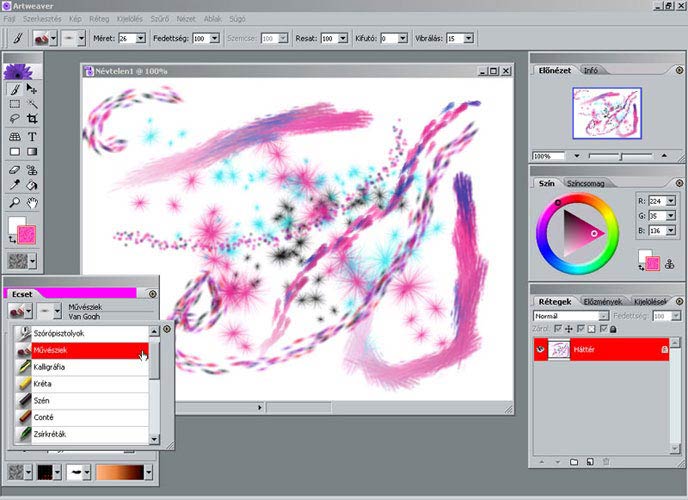Viewport: 688px width, 500px height.
Task: Choose the Magic Wand tool
Action: (x=32, y=103)
